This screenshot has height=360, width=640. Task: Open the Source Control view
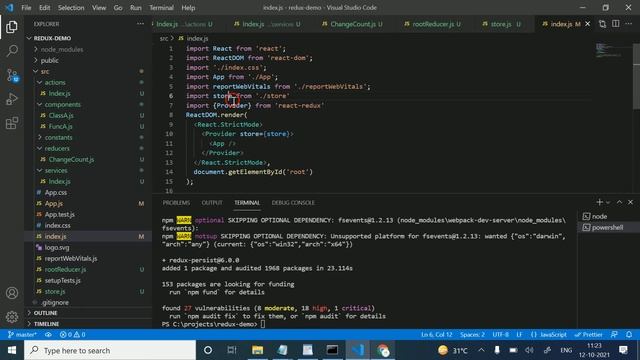pos(12,75)
